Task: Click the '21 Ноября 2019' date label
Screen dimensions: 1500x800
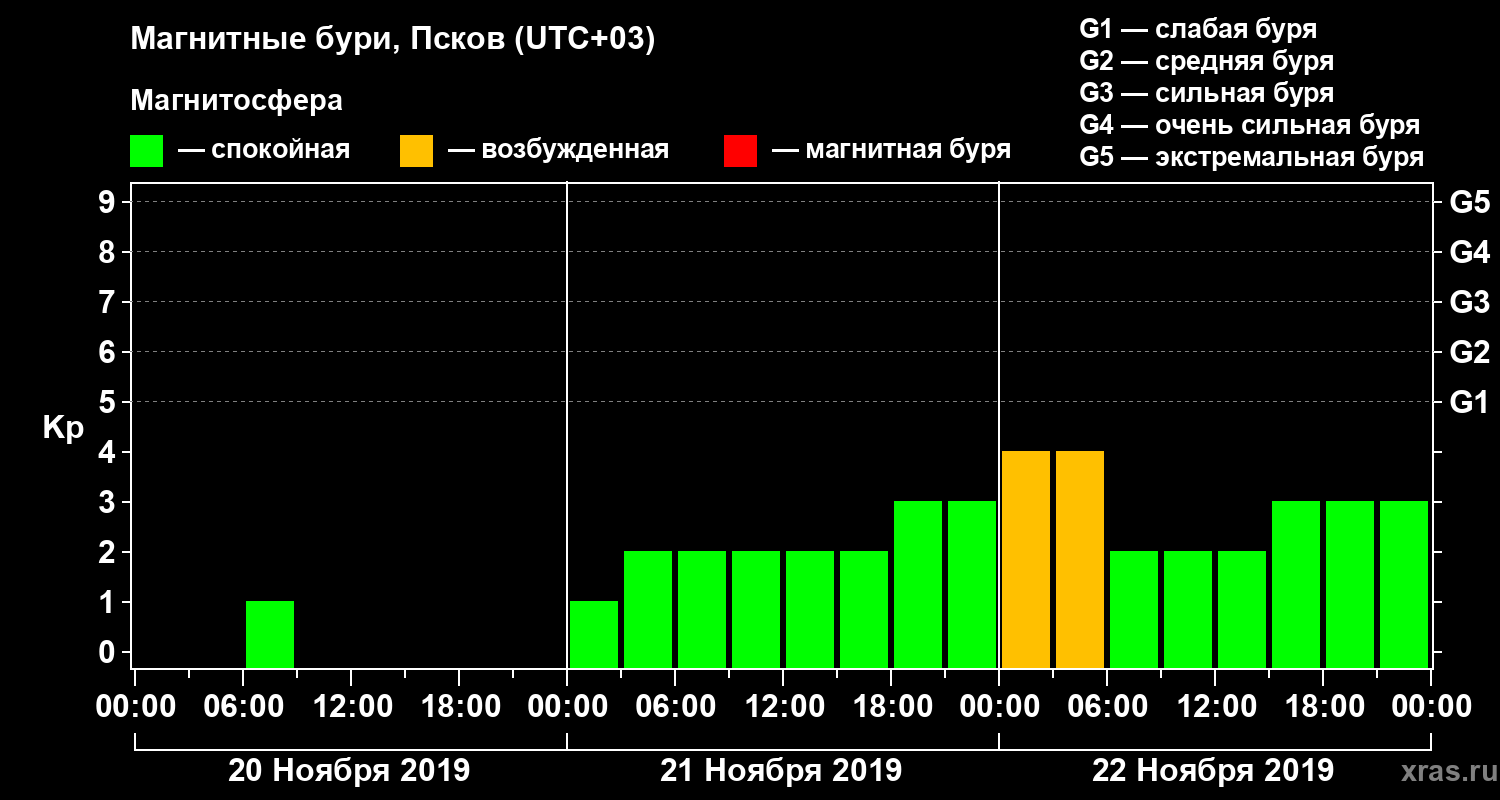Action: [781, 771]
